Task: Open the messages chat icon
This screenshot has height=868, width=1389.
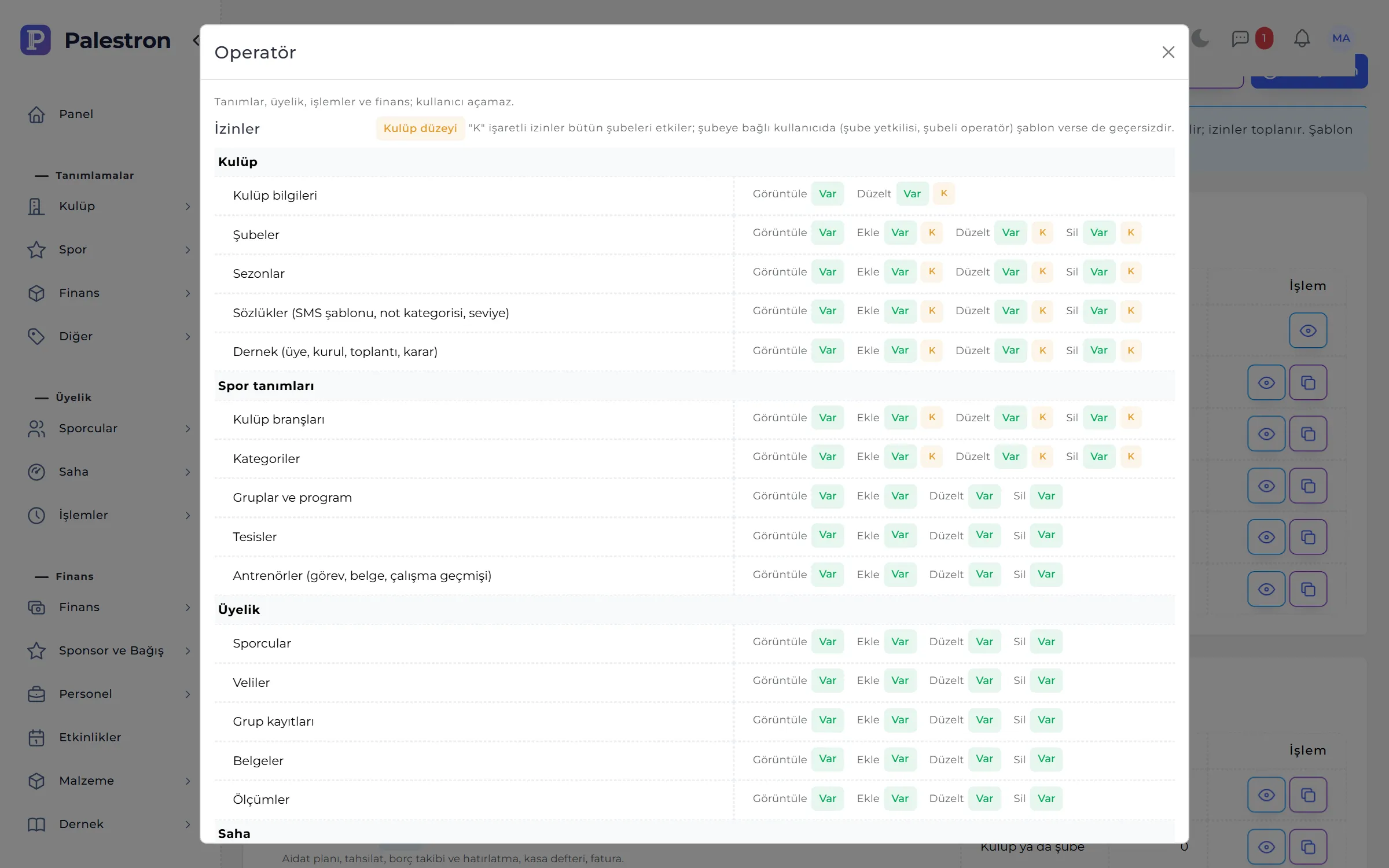Action: (x=1240, y=39)
